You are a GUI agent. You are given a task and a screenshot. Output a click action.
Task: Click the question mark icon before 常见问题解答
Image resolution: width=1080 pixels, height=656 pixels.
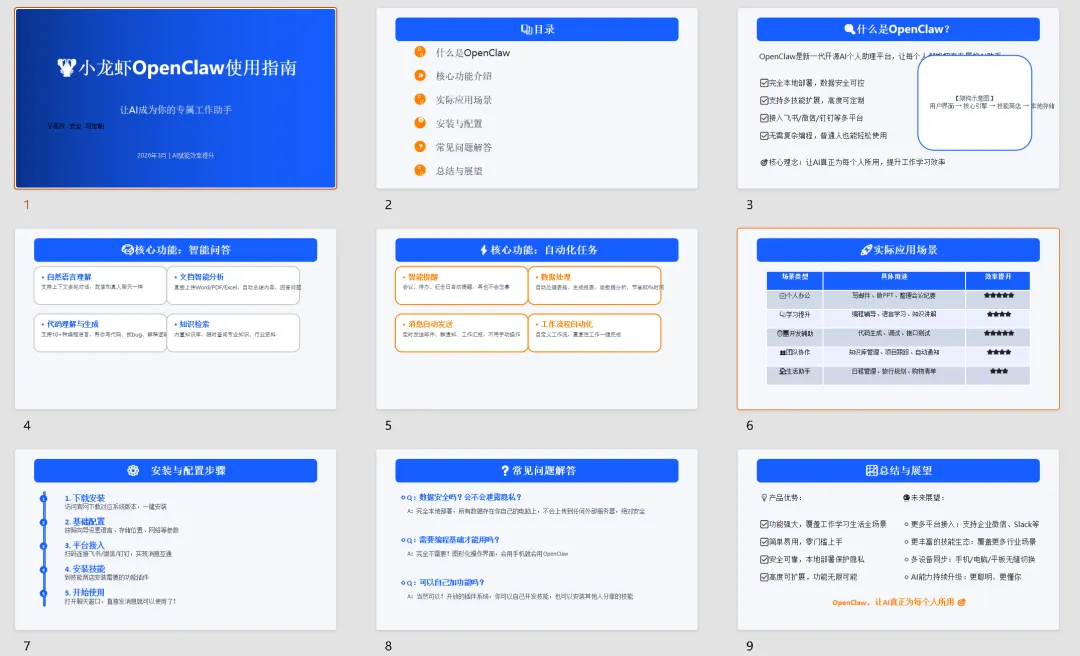(505, 471)
